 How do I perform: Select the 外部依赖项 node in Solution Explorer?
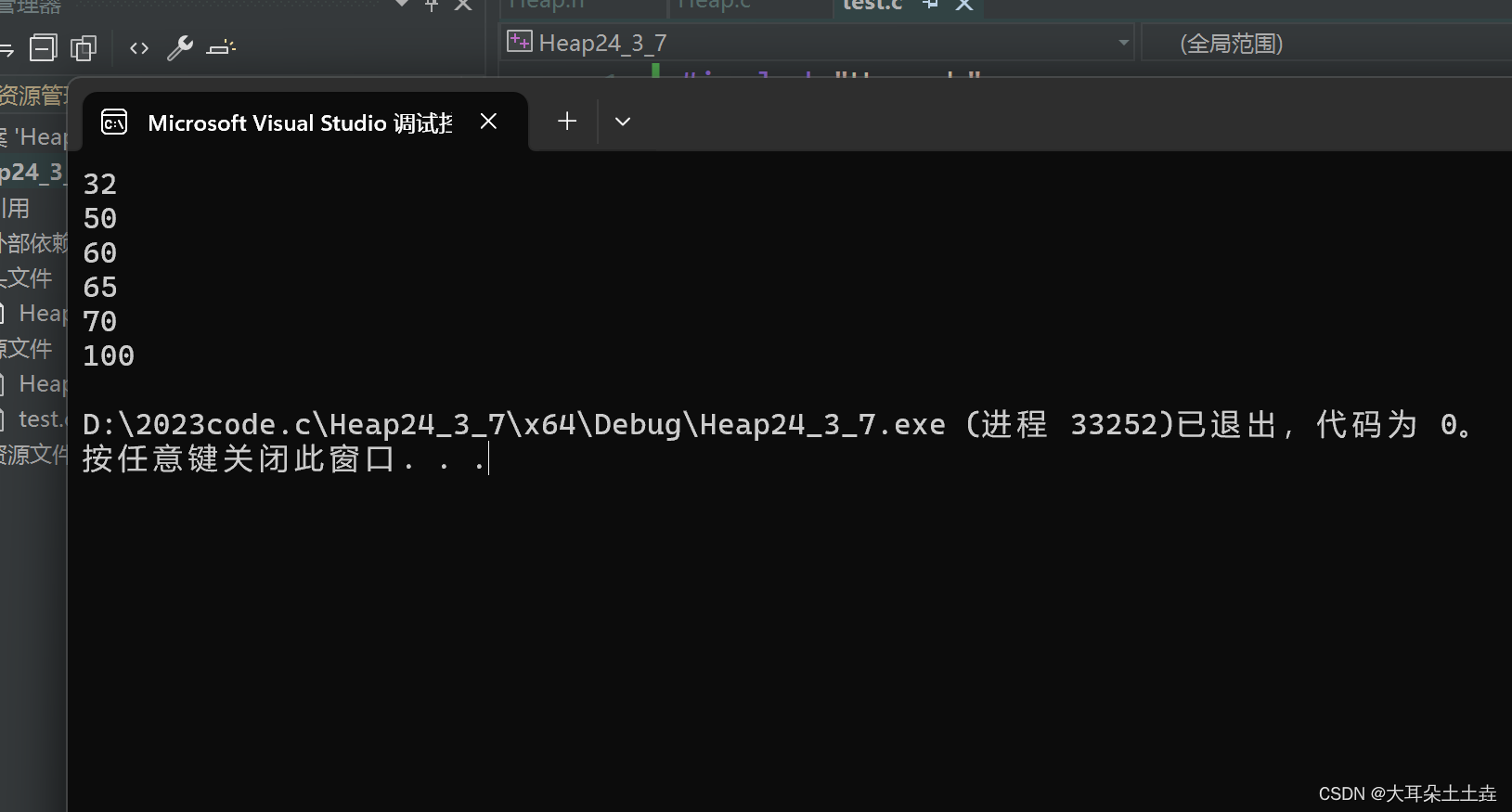(33, 242)
